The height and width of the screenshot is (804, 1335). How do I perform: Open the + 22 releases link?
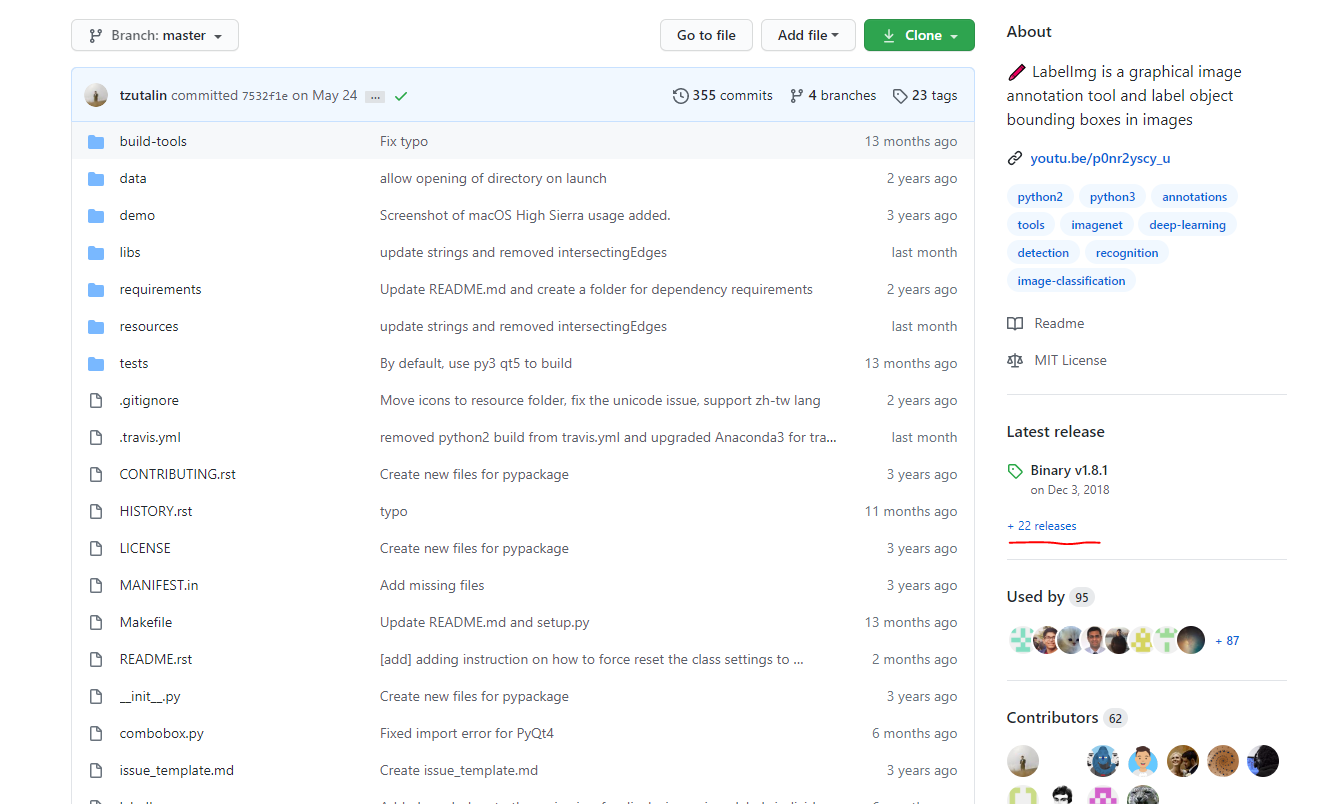[x=1042, y=526]
